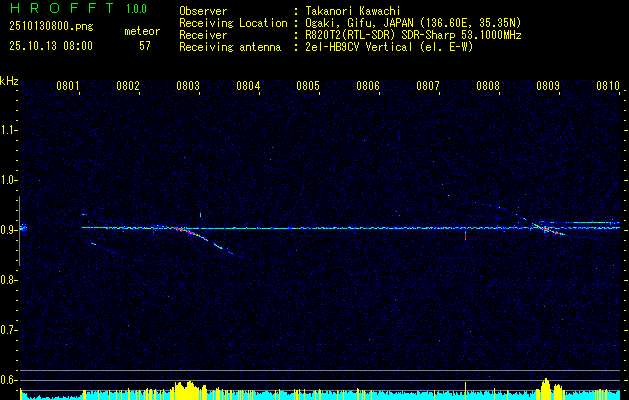Click the kHz axis unit label
This screenshot has height=400, width=629.
pyautogui.click(x=9, y=81)
